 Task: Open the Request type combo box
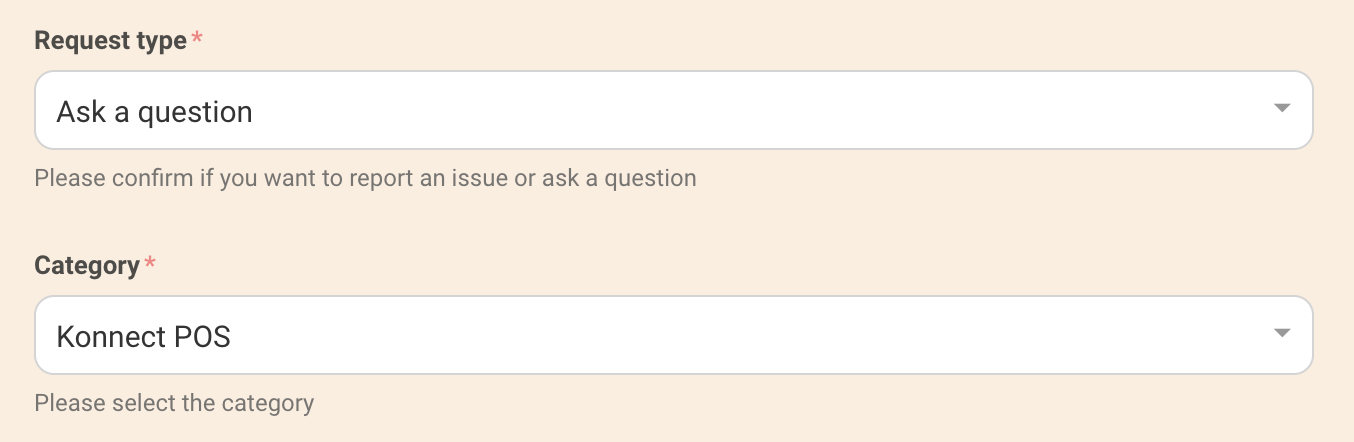672,110
